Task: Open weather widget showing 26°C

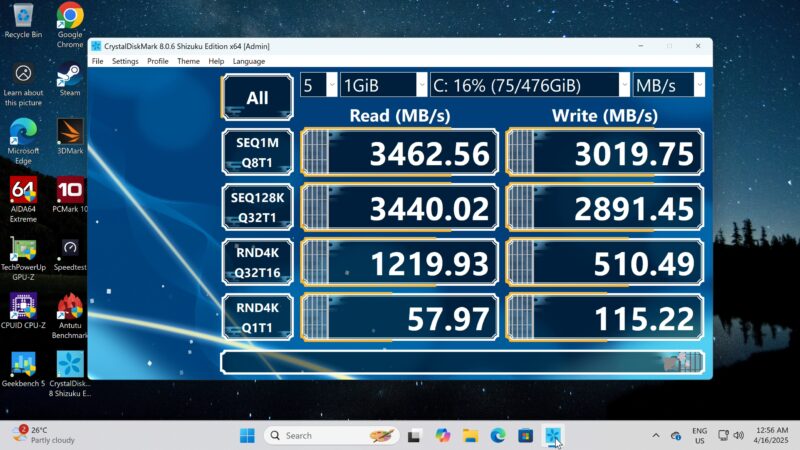Action: point(43,435)
